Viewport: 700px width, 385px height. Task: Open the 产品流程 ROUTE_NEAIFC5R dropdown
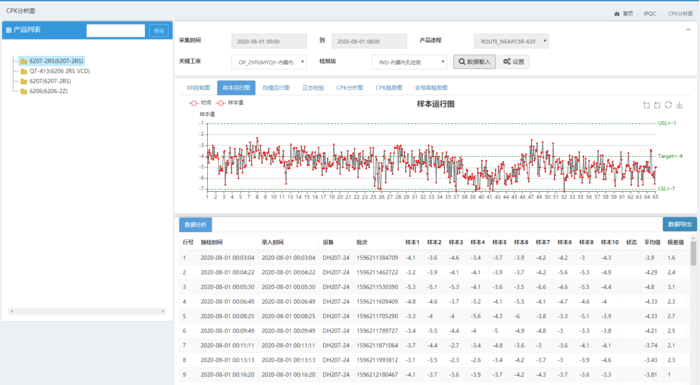pyautogui.click(x=511, y=41)
